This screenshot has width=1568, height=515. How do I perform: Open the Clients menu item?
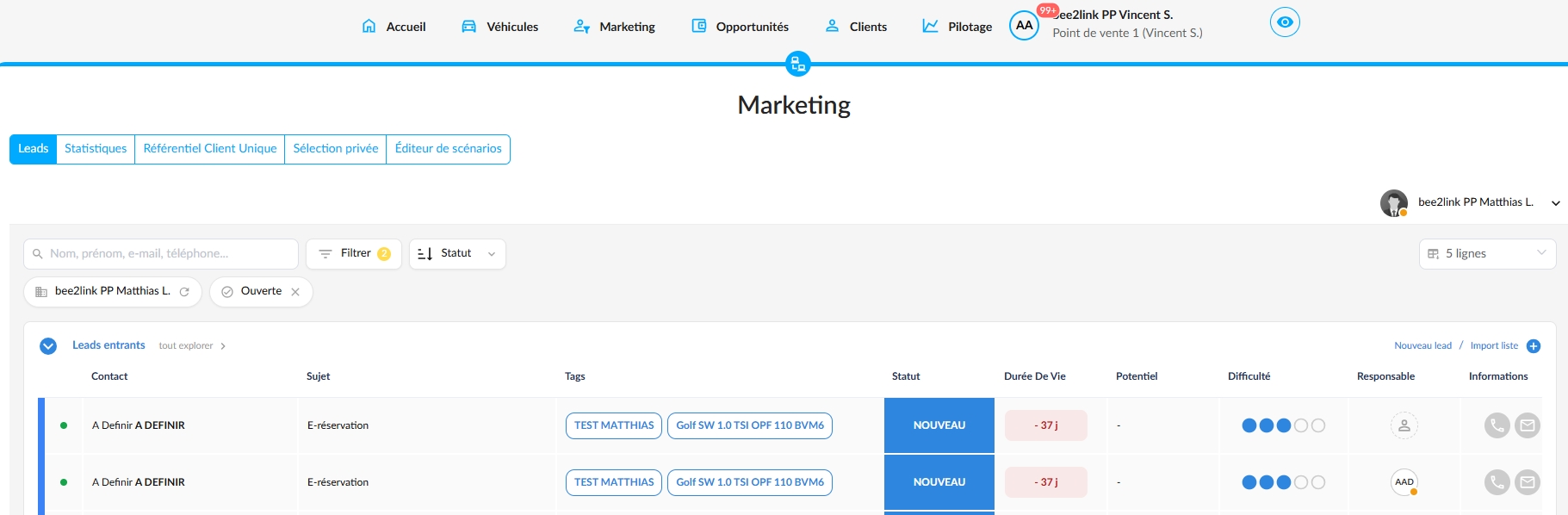856,27
